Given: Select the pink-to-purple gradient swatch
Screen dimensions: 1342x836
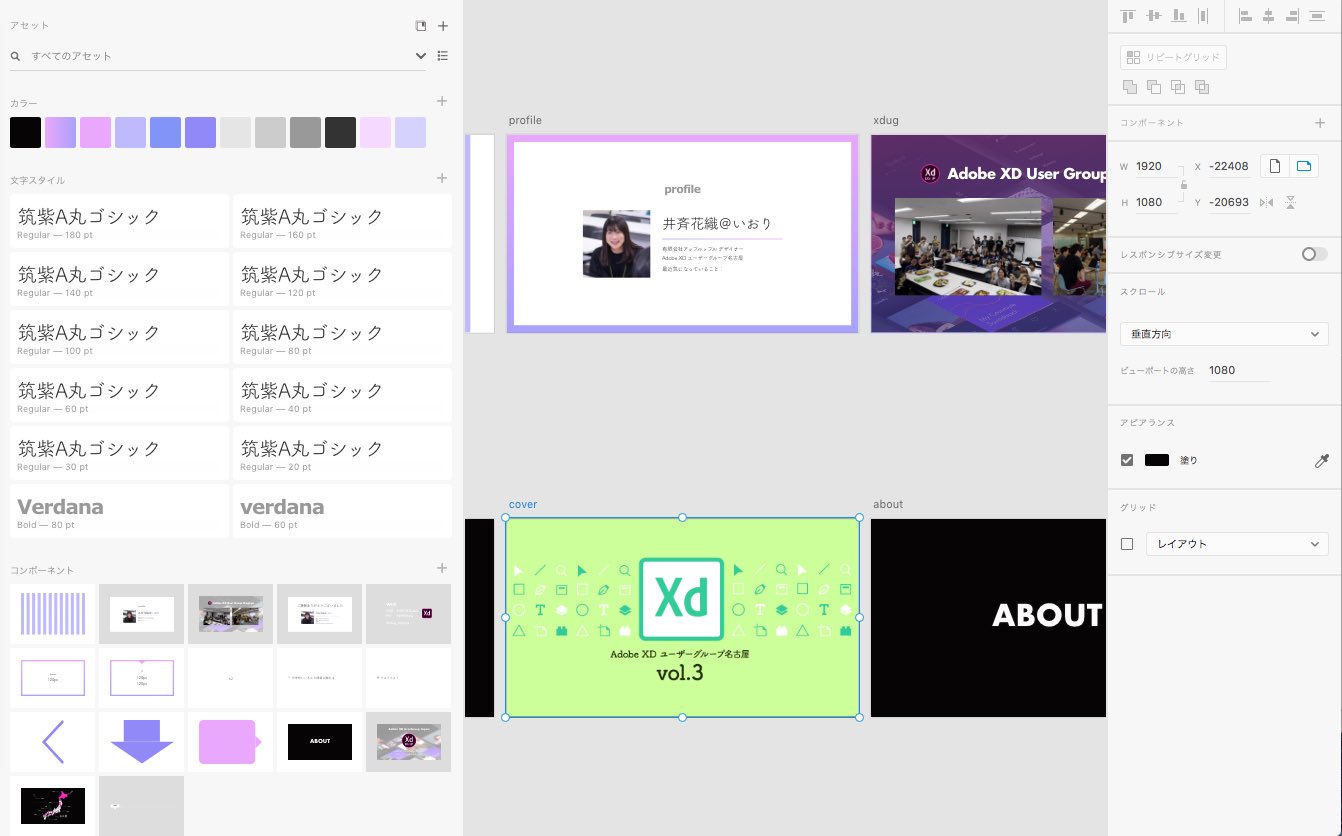Looking at the screenshot, I should pyautogui.click(x=60, y=132).
